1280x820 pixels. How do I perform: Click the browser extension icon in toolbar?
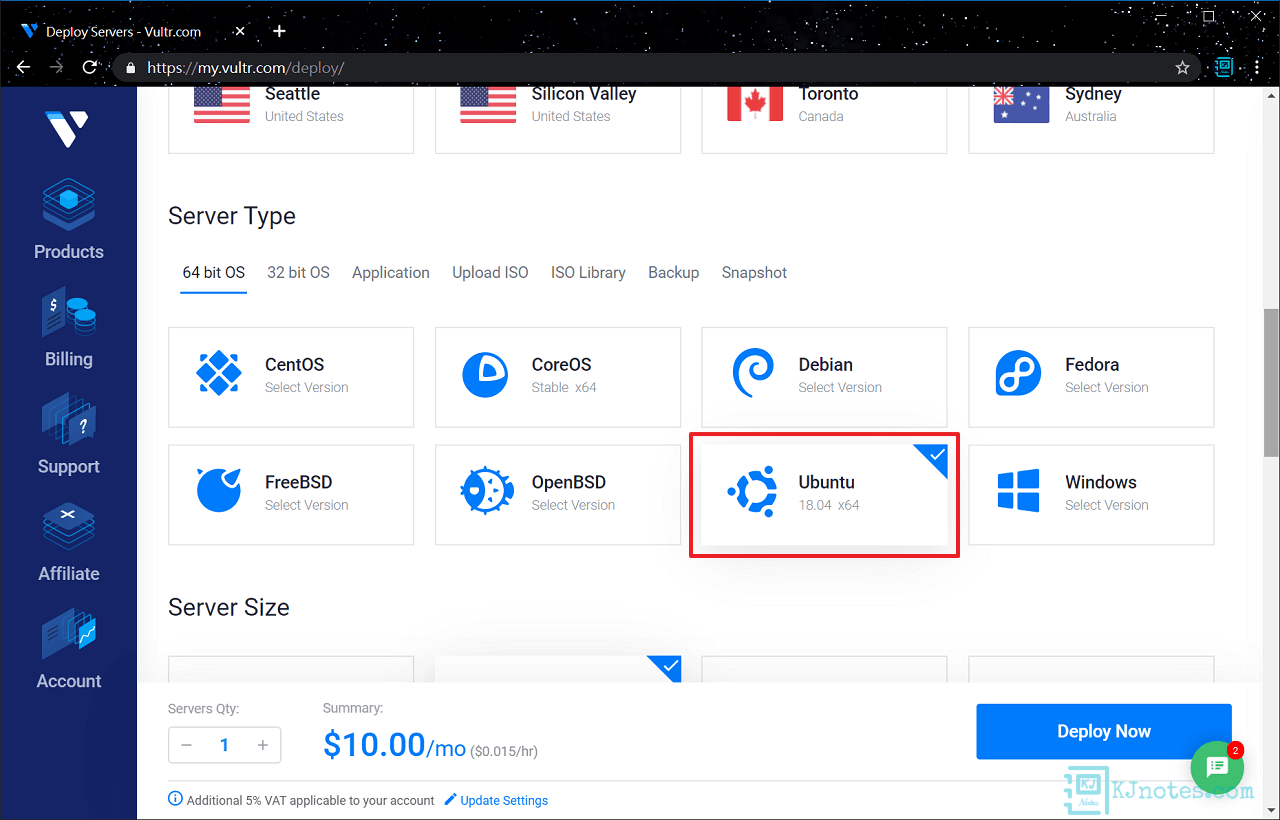pyautogui.click(x=1224, y=67)
